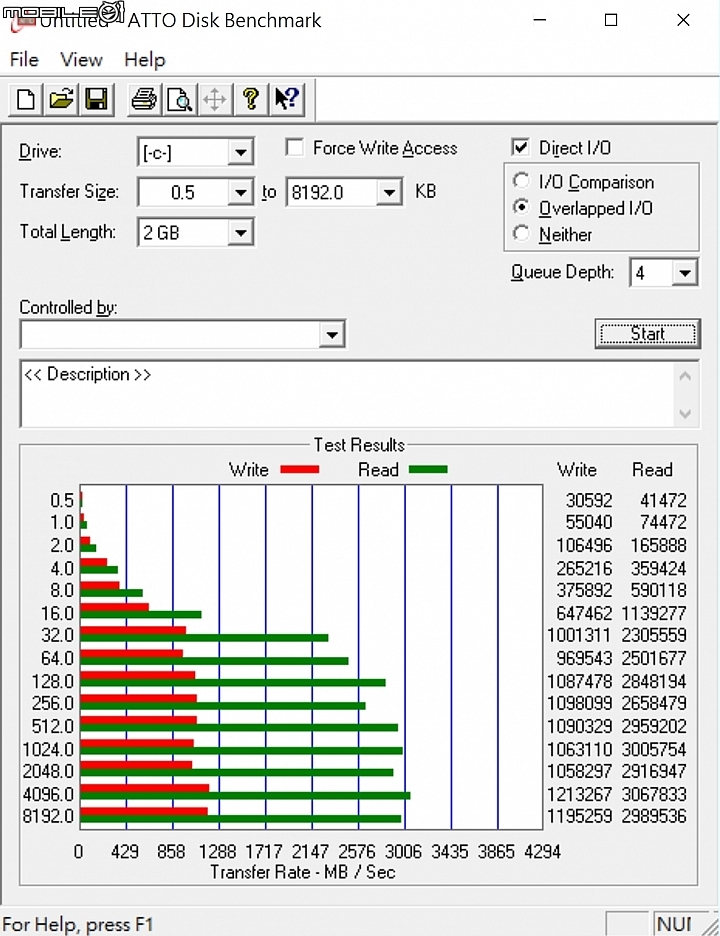Click the read value 3005754

(654, 749)
